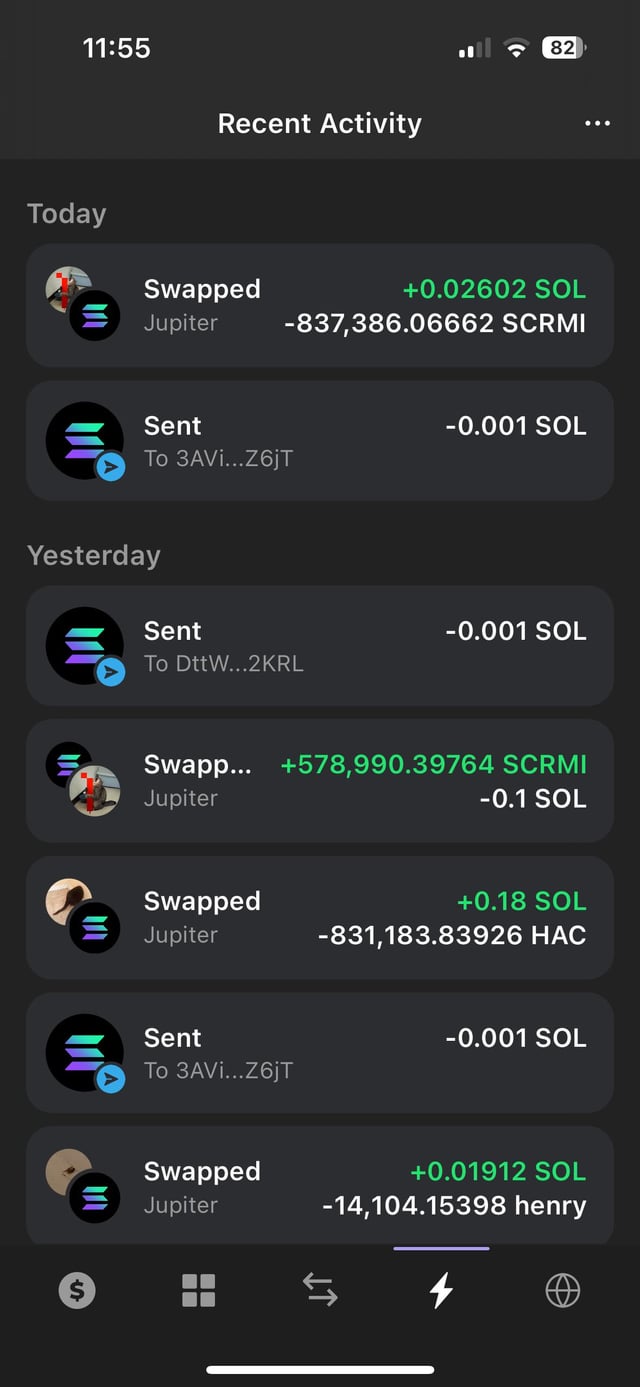Tap Solana icon on Sent to DttW...2KRL

[x=85, y=646]
